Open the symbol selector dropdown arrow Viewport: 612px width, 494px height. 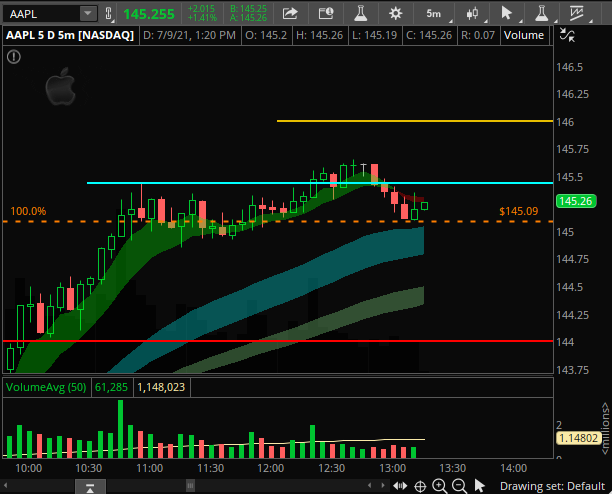tap(88, 14)
